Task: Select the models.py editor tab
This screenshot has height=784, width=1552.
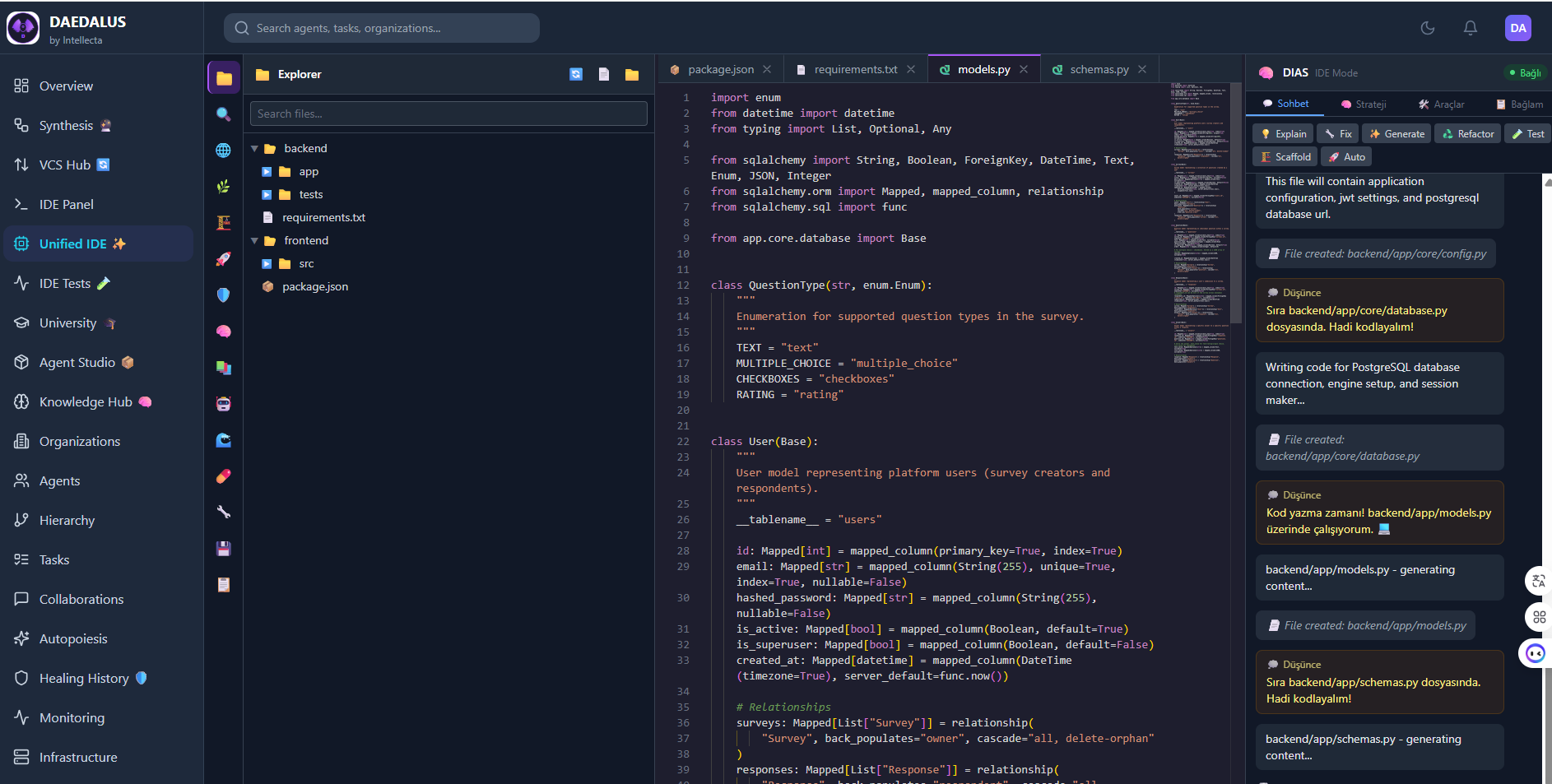Action: [983, 69]
